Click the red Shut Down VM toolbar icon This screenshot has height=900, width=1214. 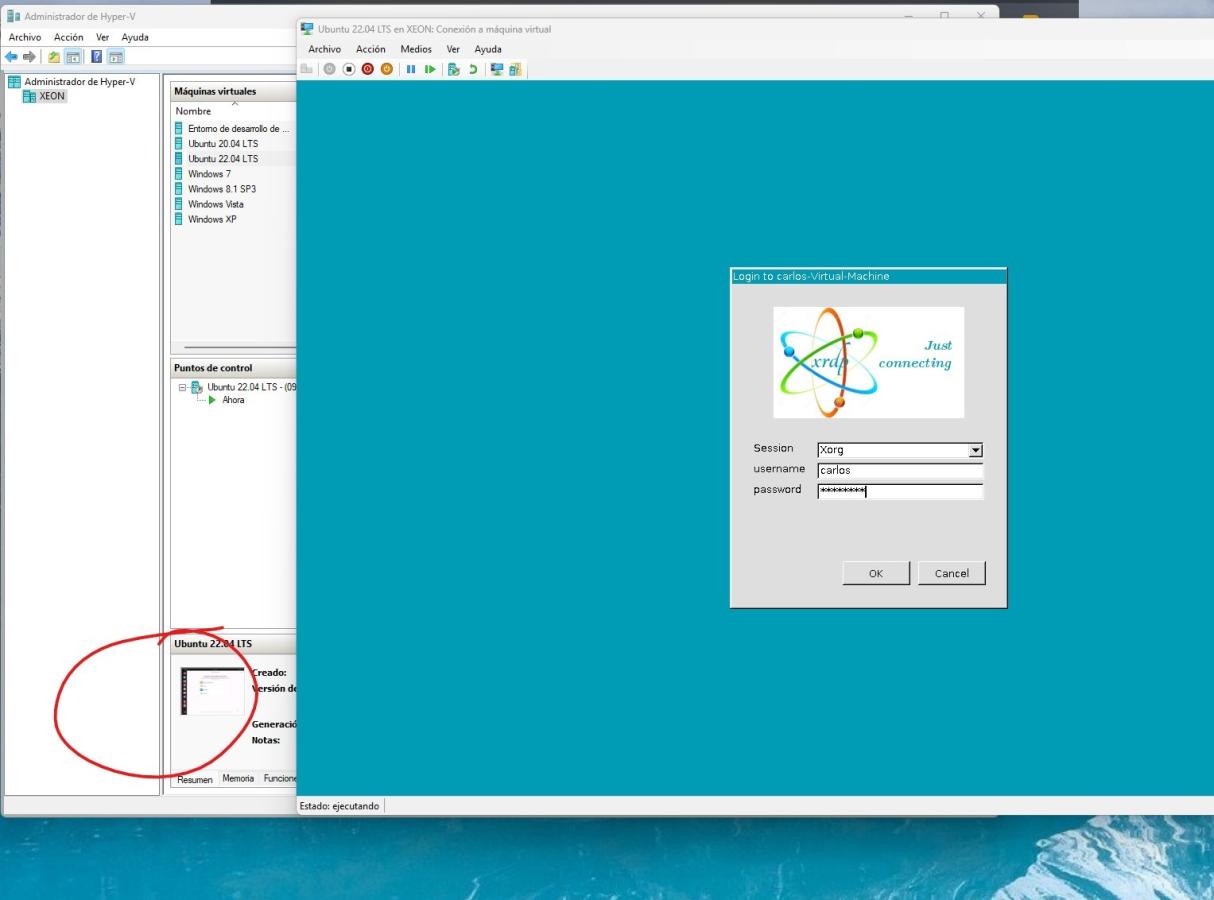(x=367, y=69)
